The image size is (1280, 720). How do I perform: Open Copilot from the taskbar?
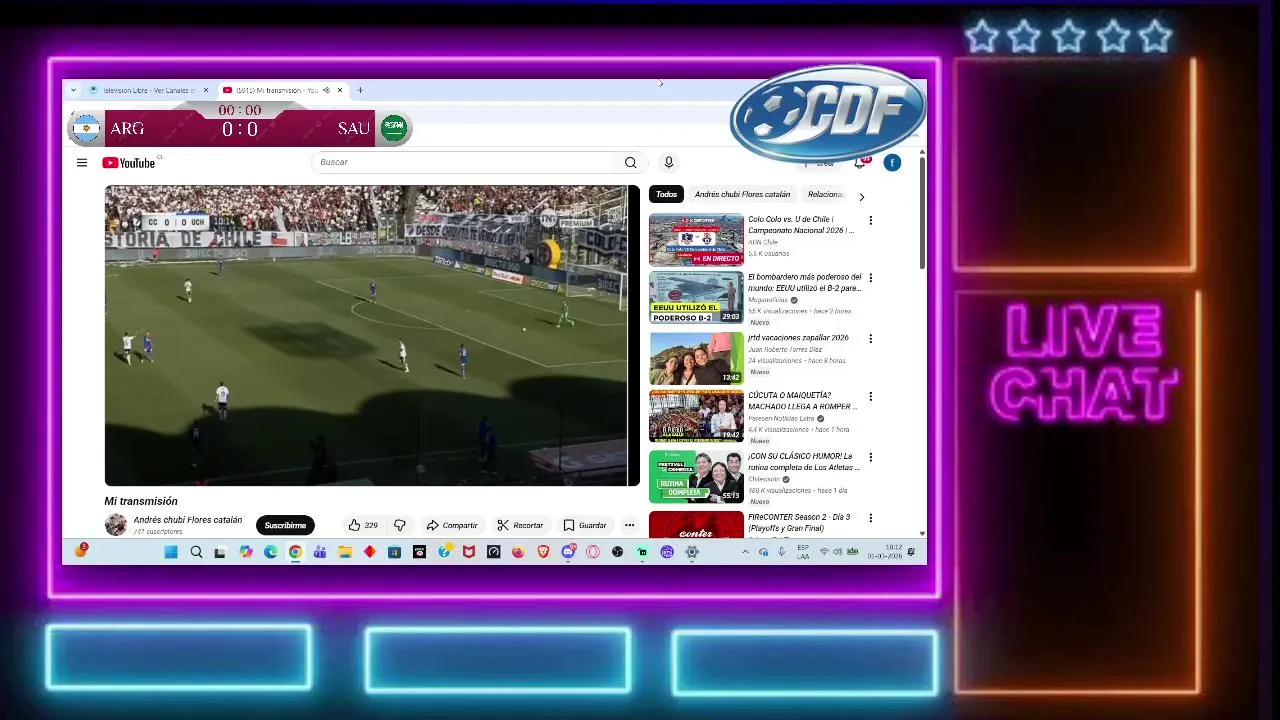click(x=245, y=552)
